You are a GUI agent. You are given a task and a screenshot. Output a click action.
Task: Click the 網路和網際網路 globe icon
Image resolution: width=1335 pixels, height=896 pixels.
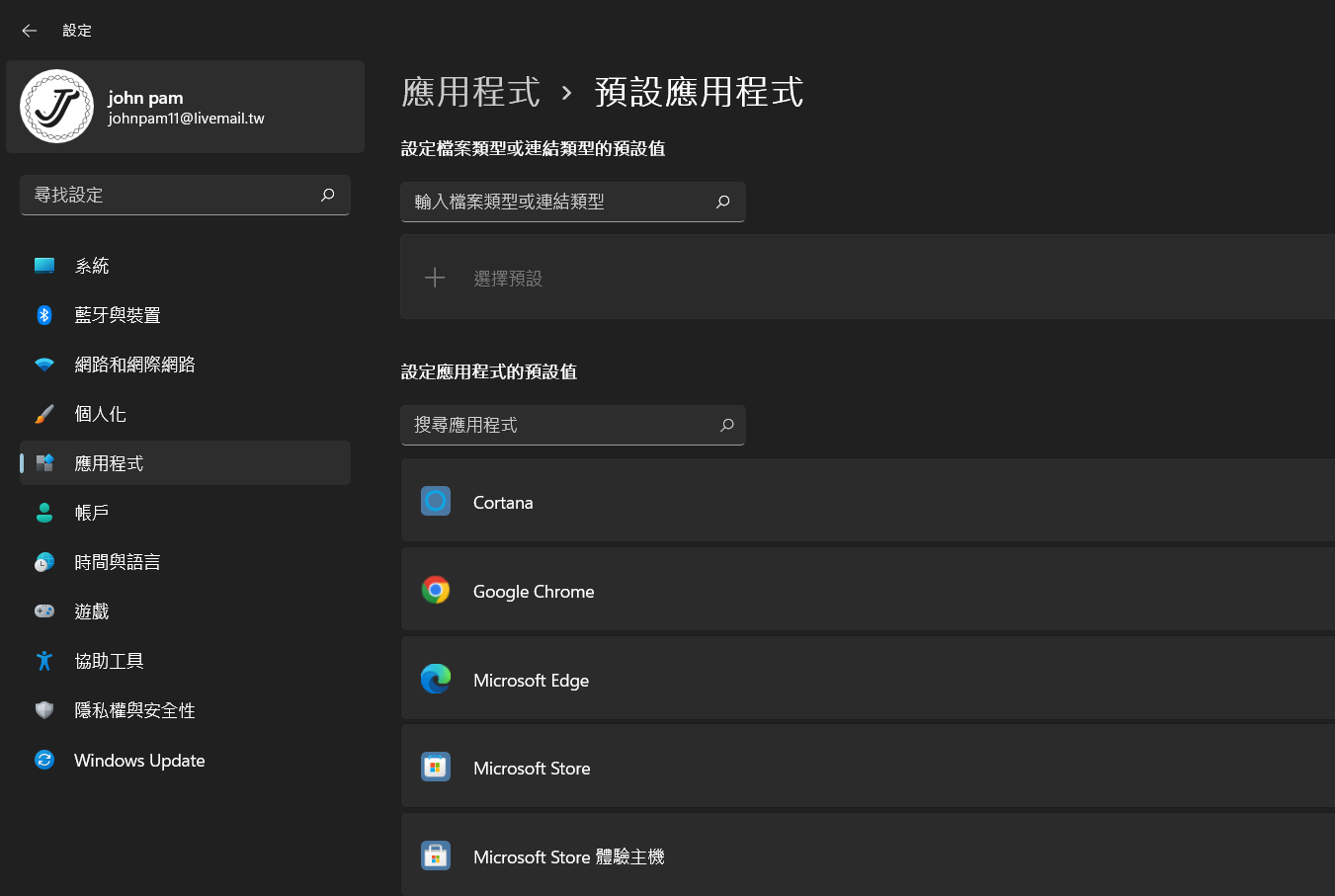pyautogui.click(x=43, y=364)
